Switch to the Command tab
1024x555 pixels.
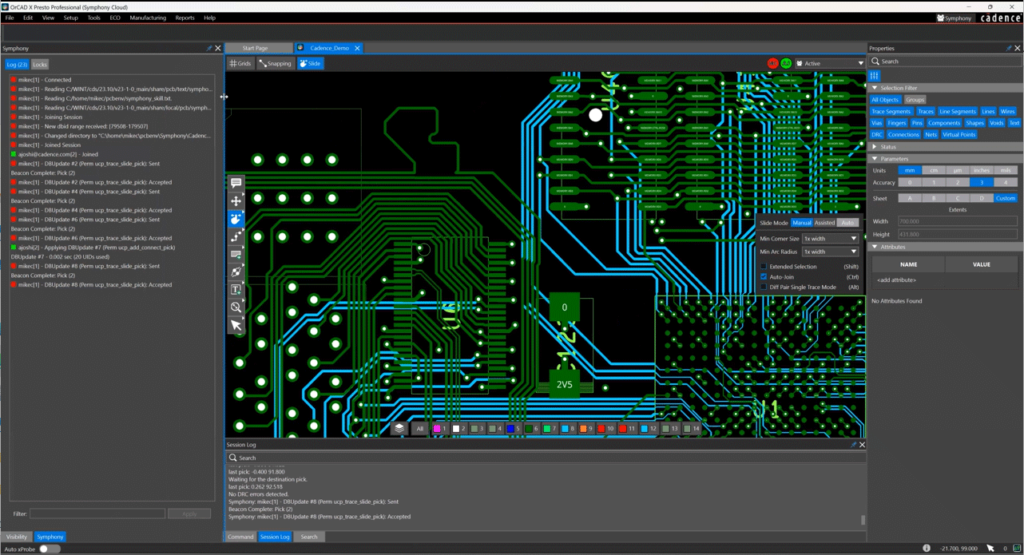[x=240, y=537]
